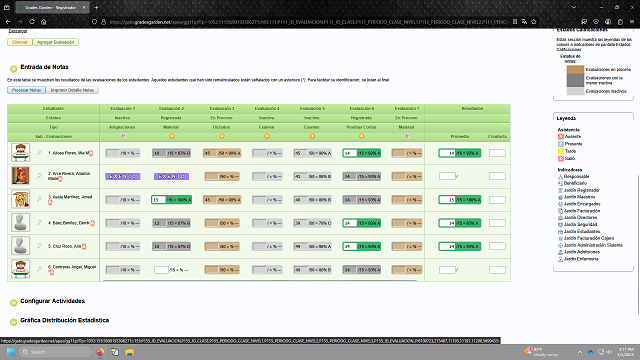Expand the Gráfica Distribución Estadística section
This screenshot has height=360, width=640.
coord(13,322)
